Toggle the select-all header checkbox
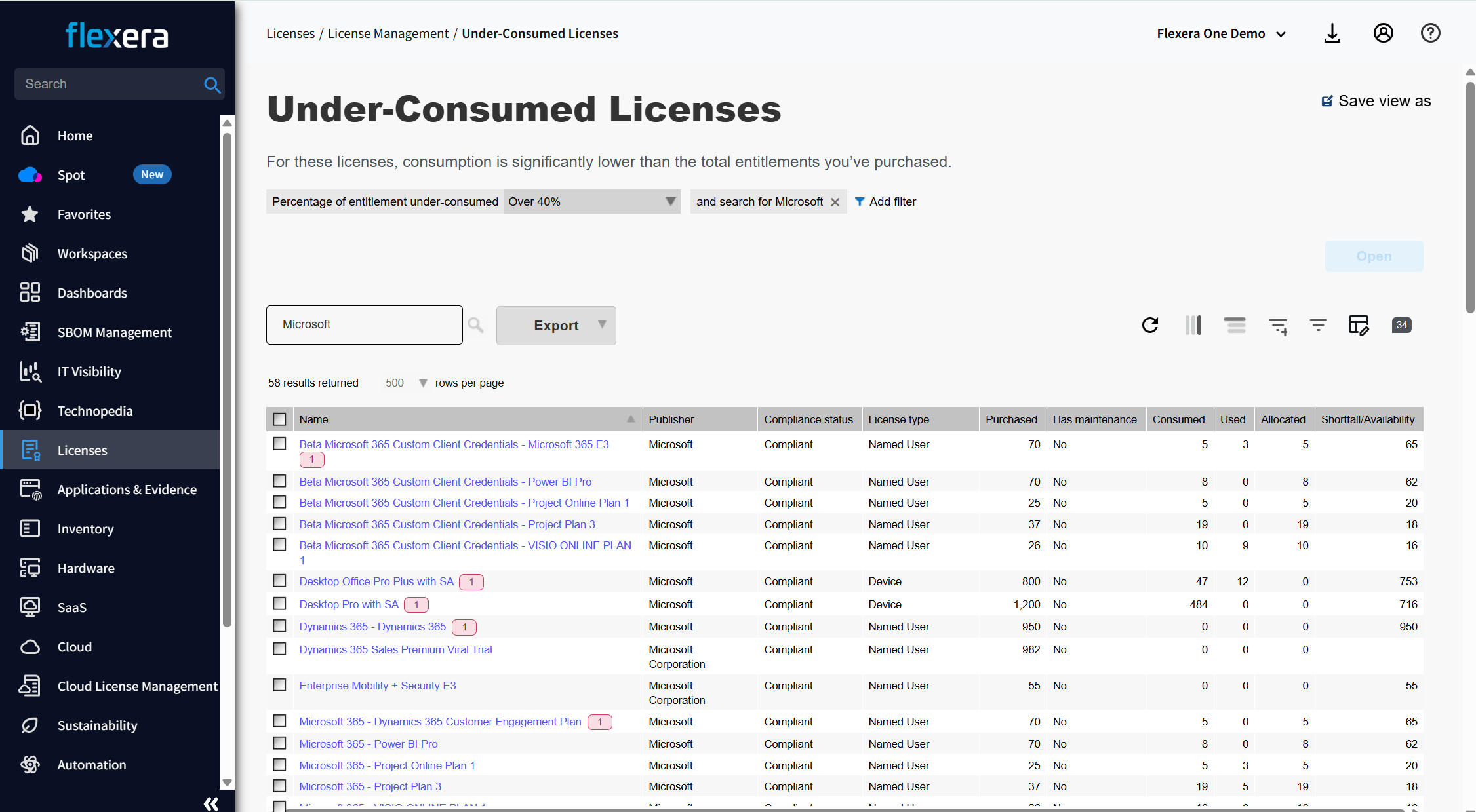 [280, 419]
